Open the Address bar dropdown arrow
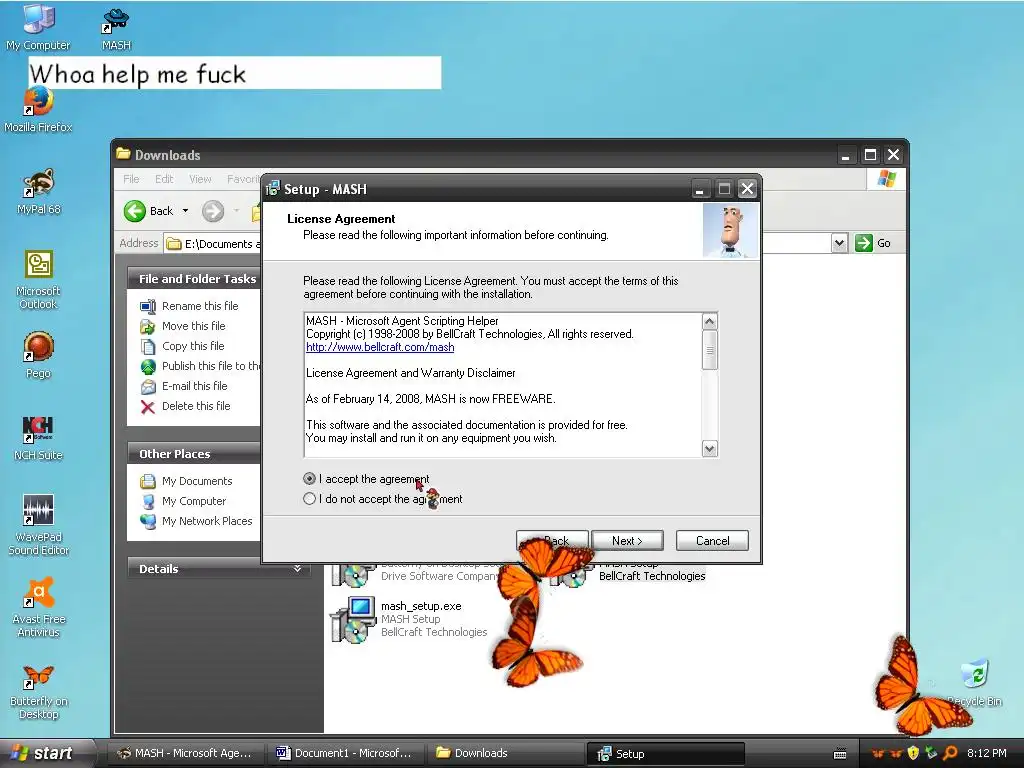The width and height of the screenshot is (1024, 768). [x=839, y=244]
